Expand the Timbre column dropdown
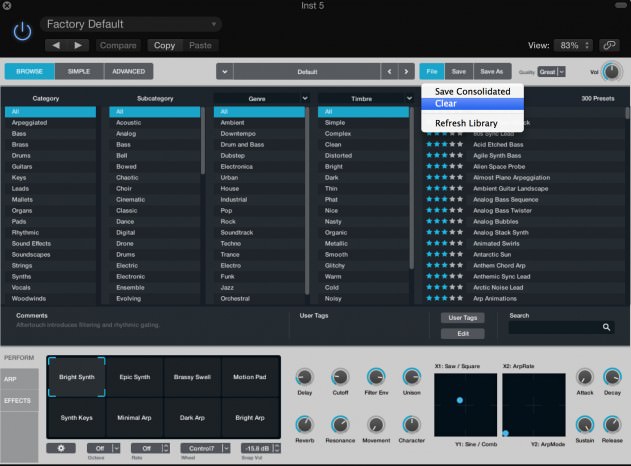The height and width of the screenshot is (466, 631). point(409,98)
